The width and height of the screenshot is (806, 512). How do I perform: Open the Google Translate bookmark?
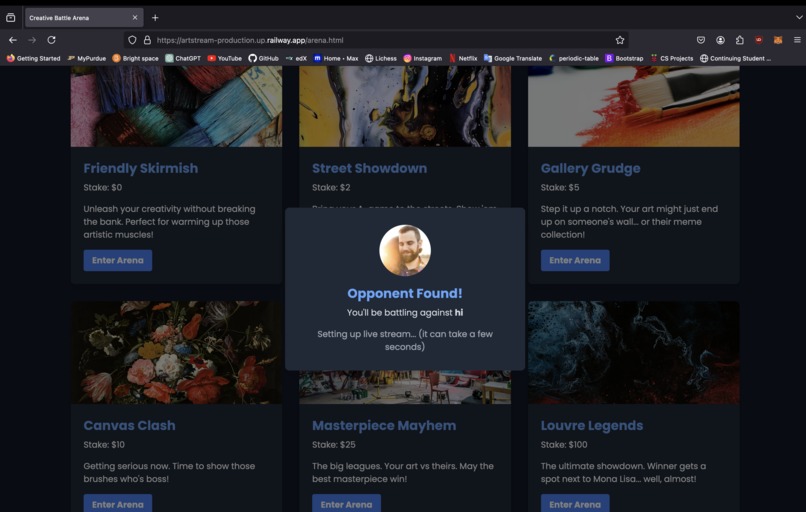(512, 59)
